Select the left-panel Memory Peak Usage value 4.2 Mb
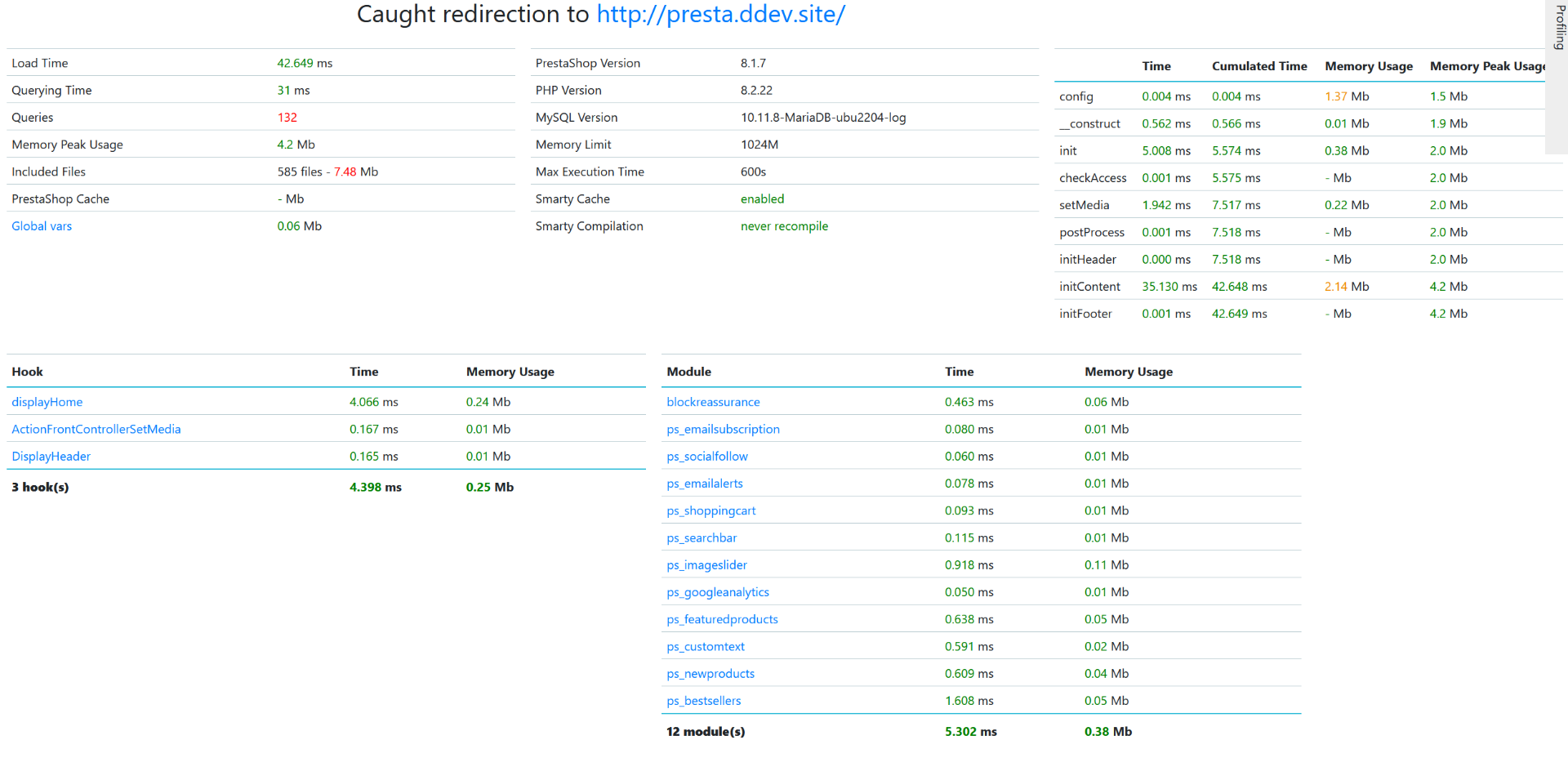The width and height of the screenshot is (1568, 758). tap(296, 145)
